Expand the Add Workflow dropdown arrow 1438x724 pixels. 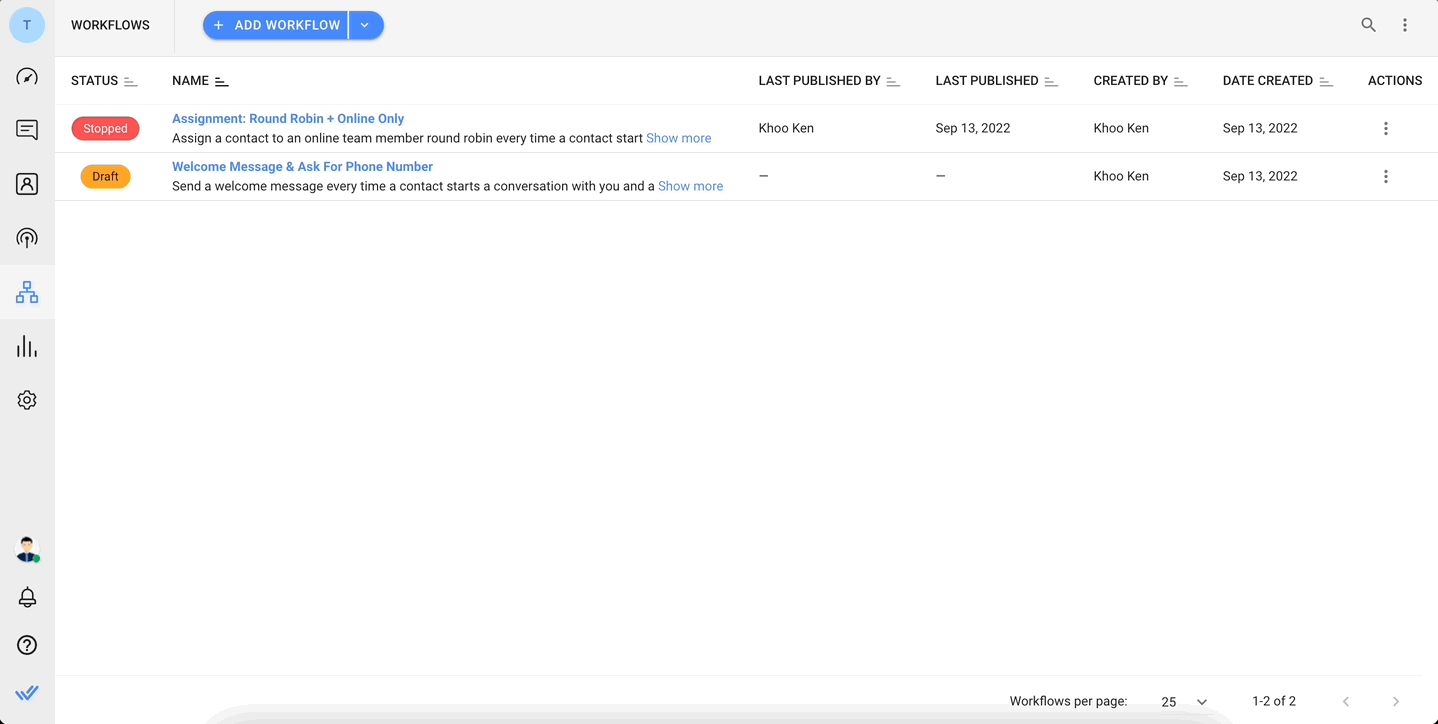click(366, 25)
